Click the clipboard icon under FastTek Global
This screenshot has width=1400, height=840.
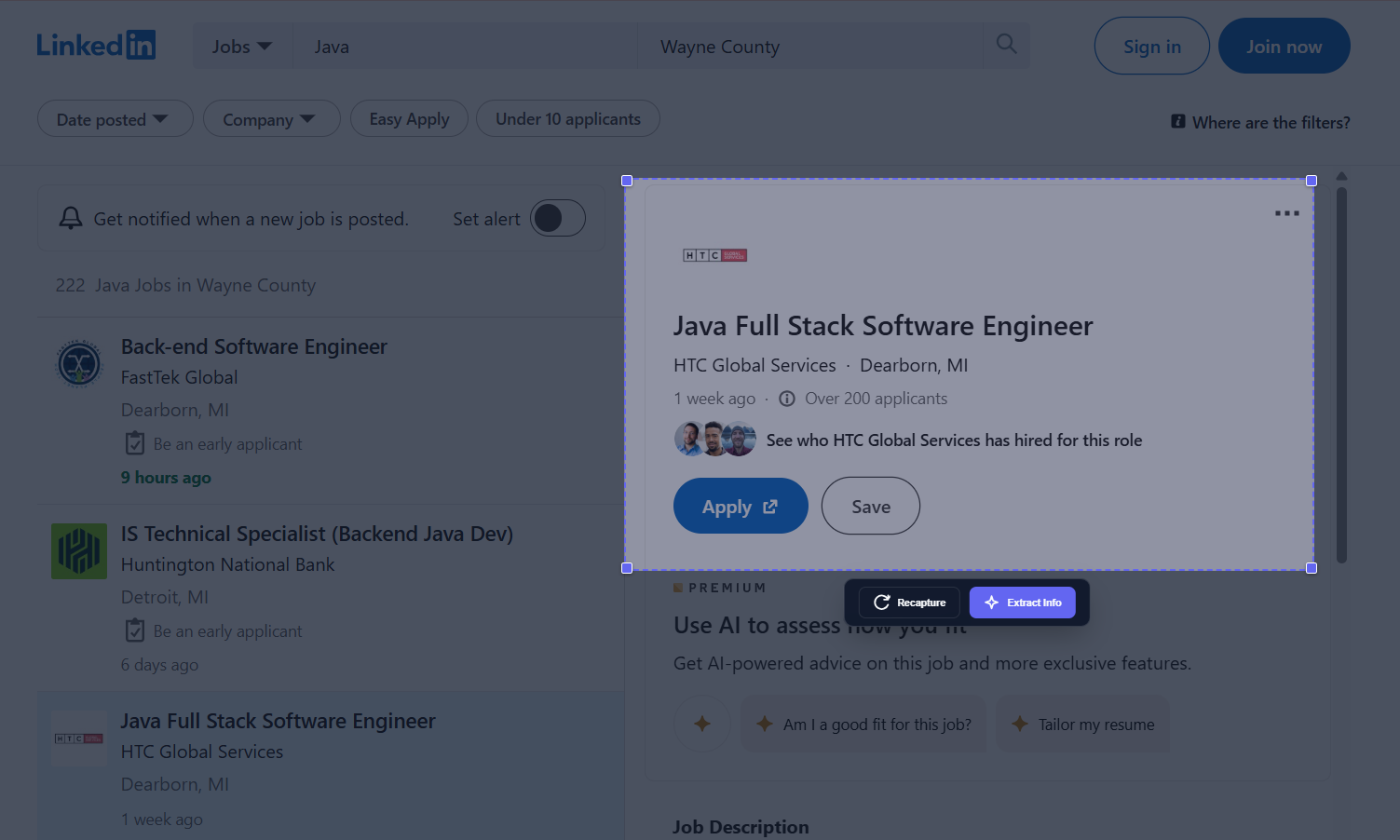pyautogui.click(x=135, y=443)
